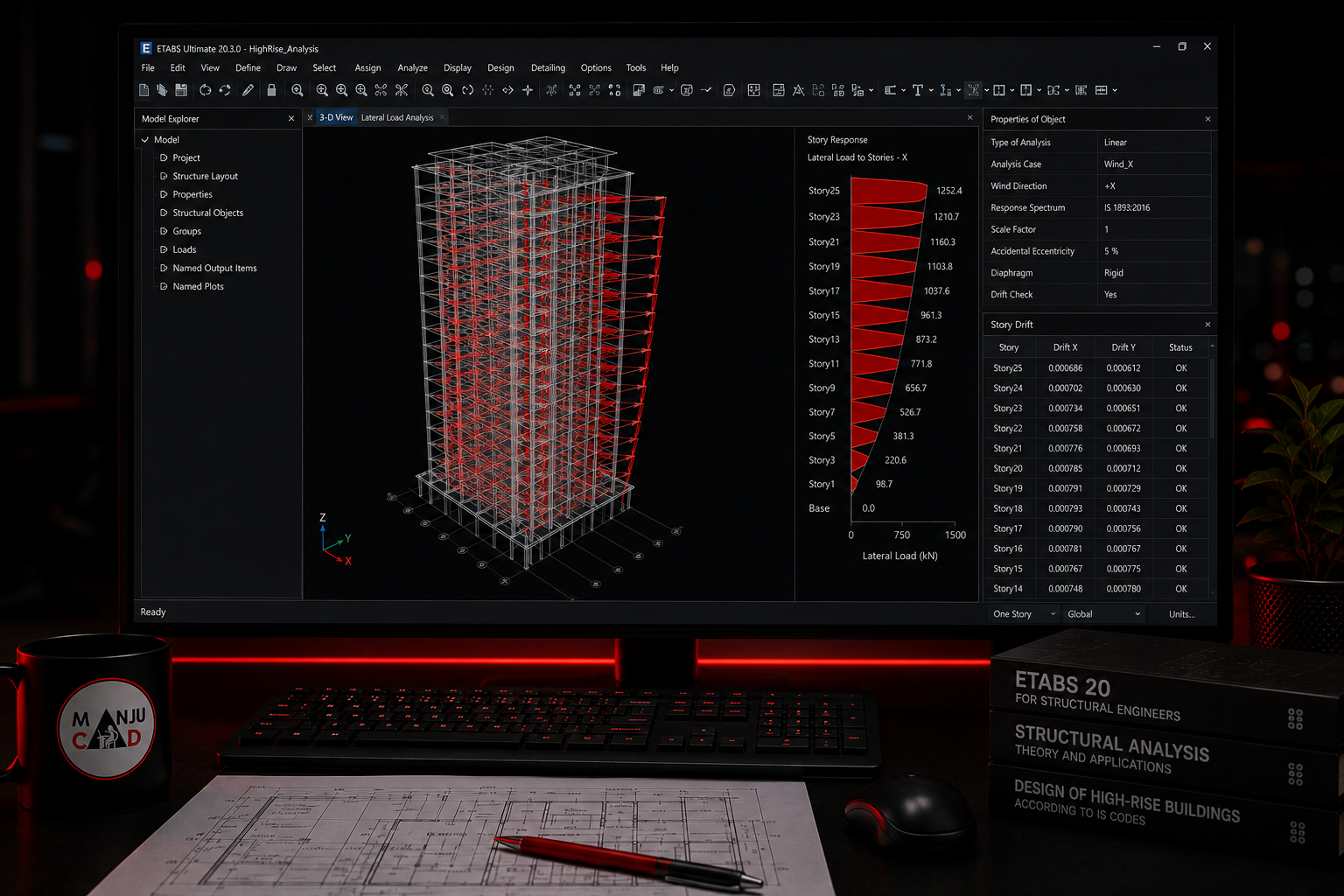Expand the Named Output Items node arrow
Viewport: 1344px width, 896px height.
[164, 269]
